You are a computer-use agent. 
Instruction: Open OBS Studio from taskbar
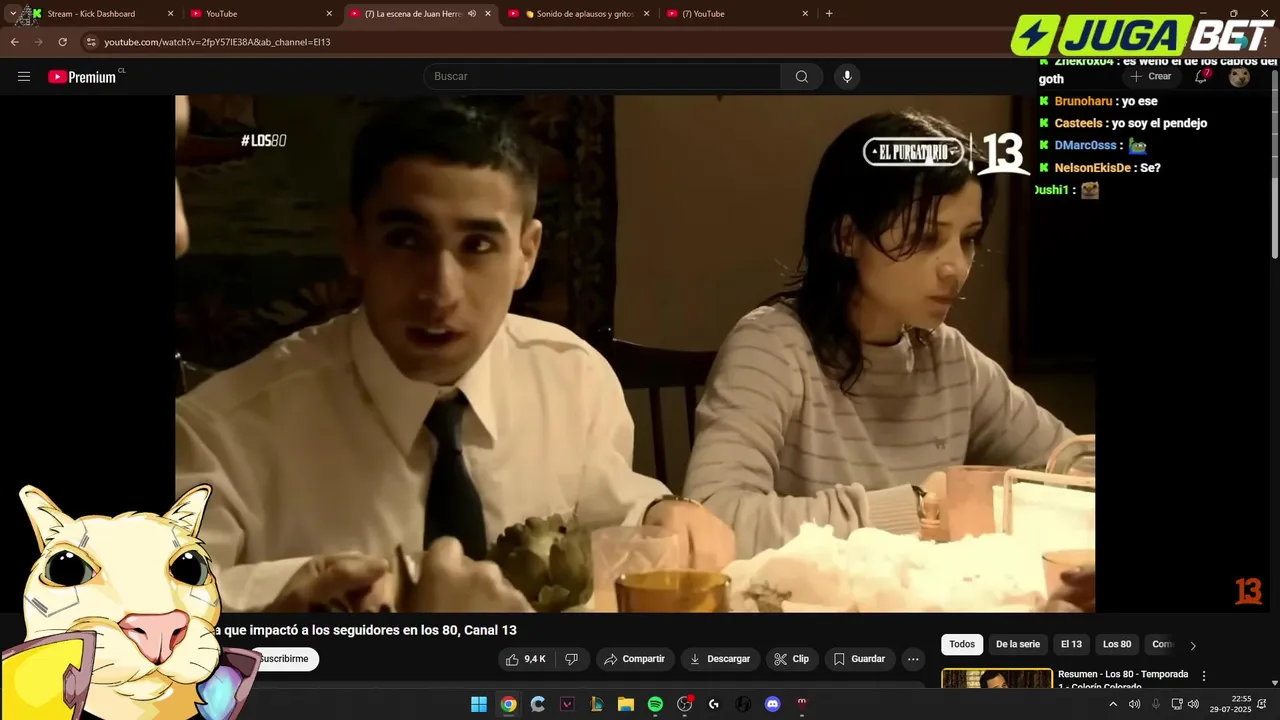tap(684, 704)
